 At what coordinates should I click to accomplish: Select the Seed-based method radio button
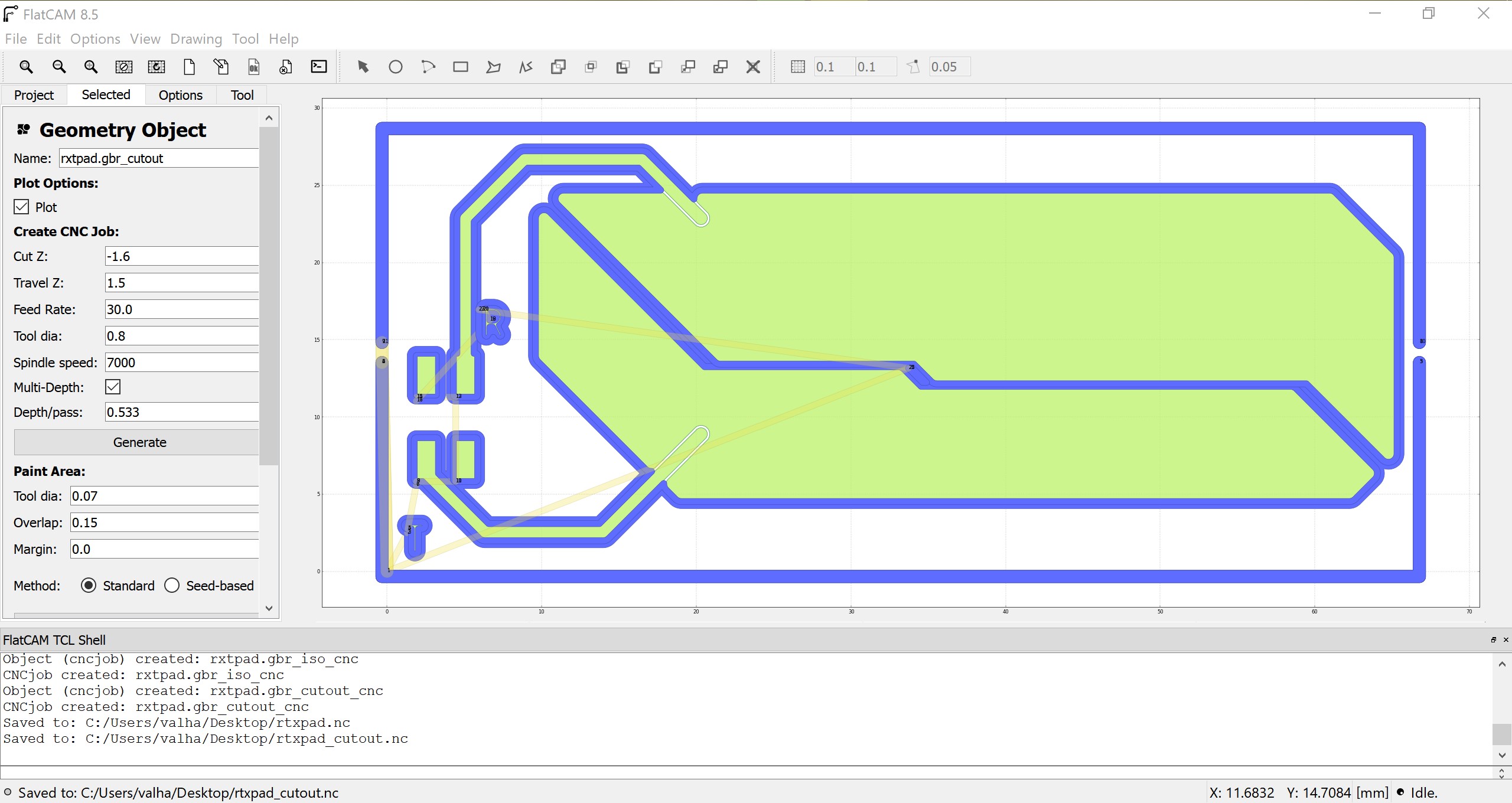[172, 585]
